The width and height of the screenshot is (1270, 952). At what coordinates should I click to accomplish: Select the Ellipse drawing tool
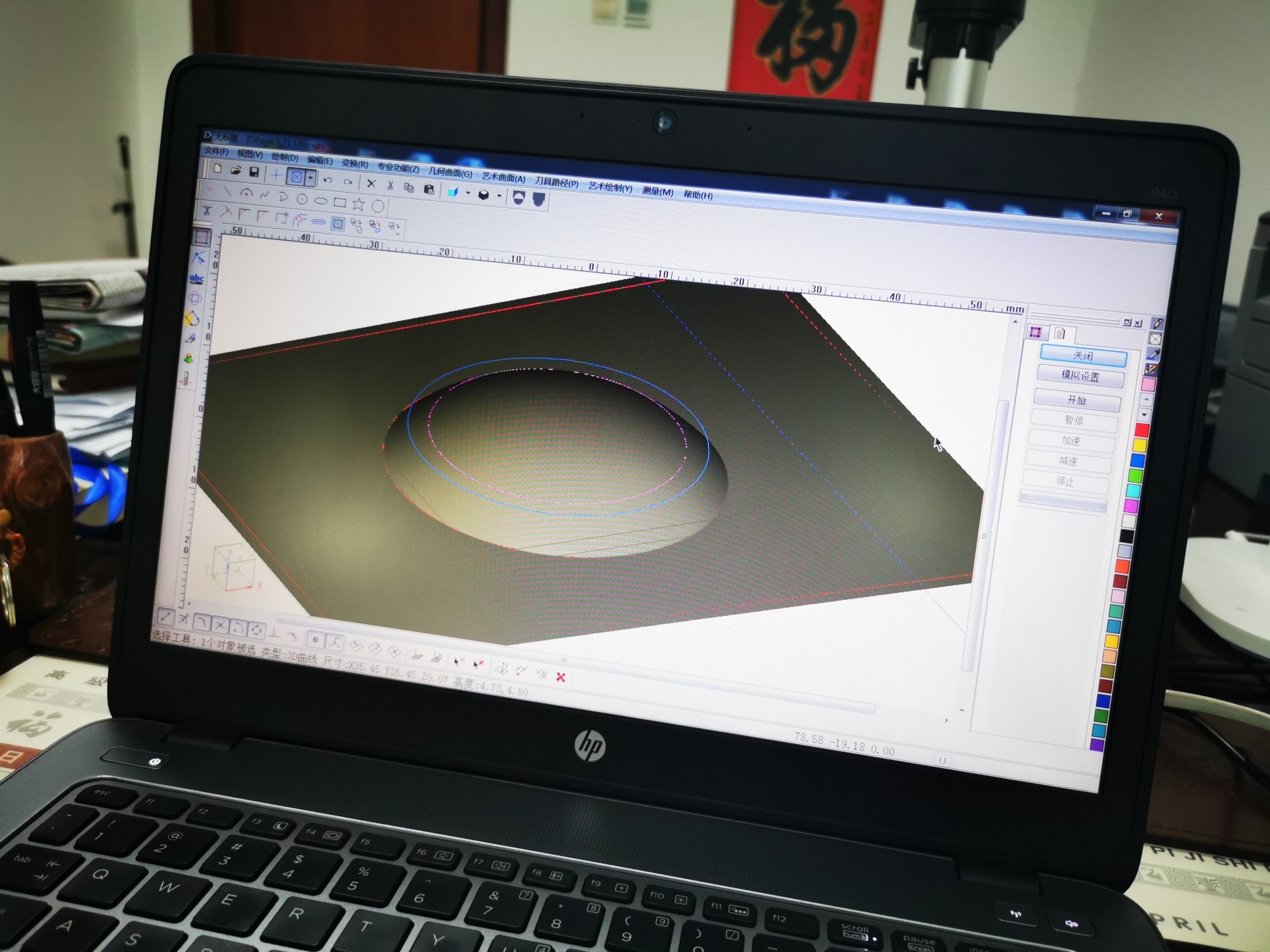pyautogui.click(x=321, y=201)
